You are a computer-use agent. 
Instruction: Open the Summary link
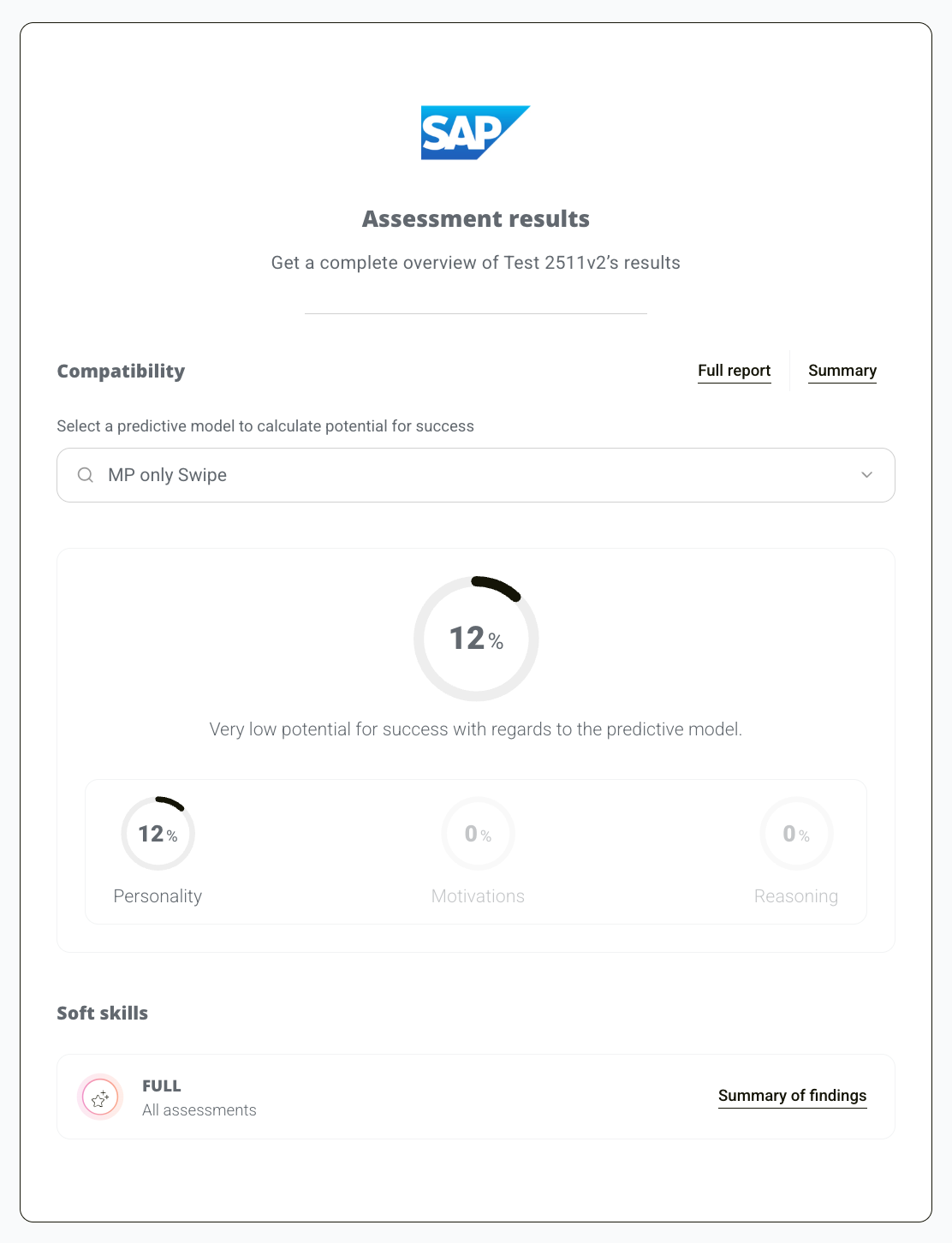click(x=842, y=371)
